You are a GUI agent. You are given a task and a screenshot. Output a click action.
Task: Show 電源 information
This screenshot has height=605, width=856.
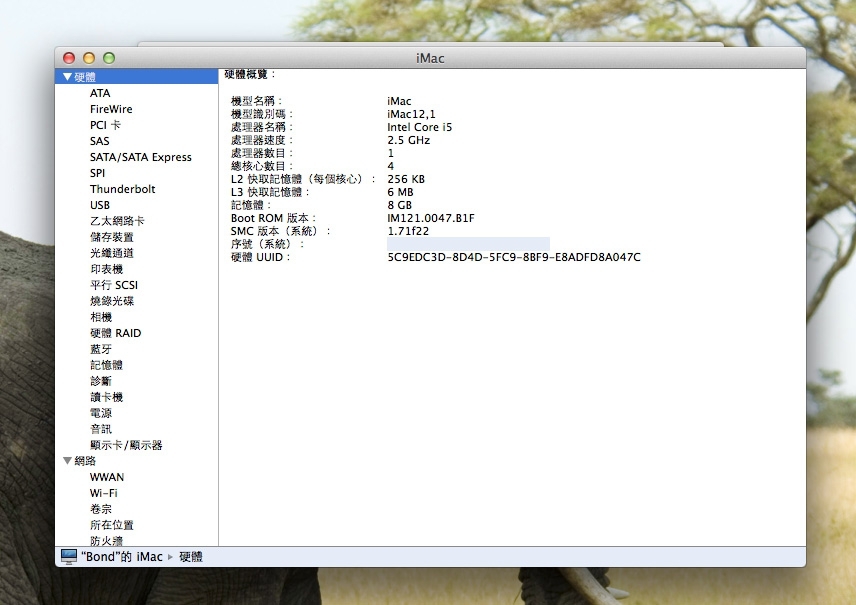101,413
